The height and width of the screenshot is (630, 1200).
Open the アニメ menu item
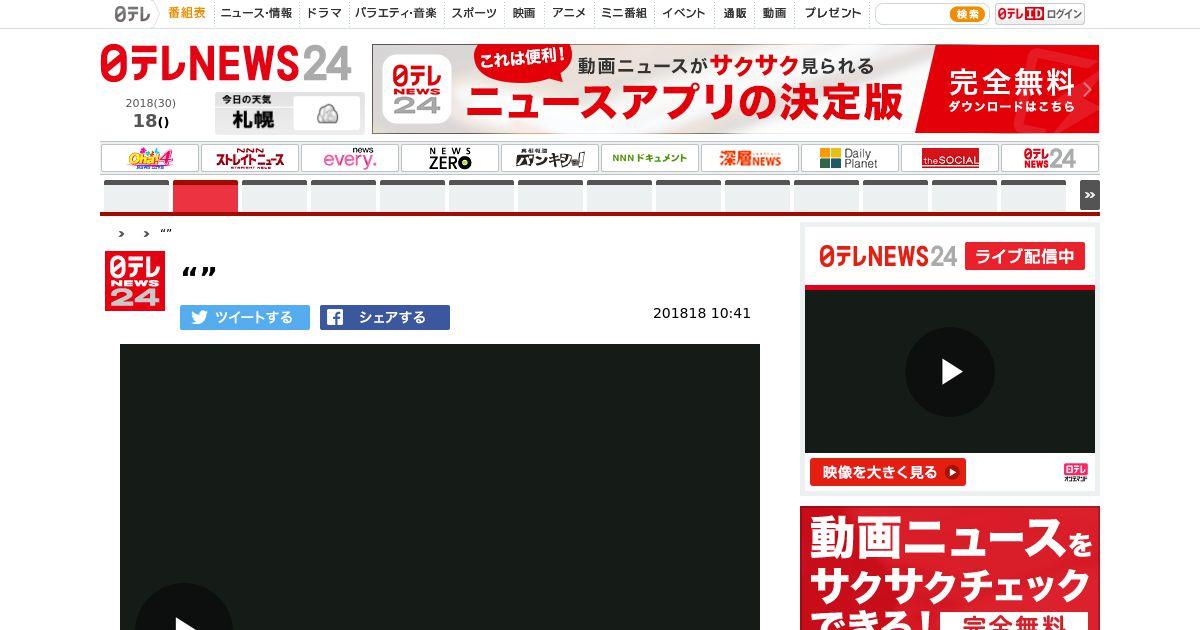point(569,13)
